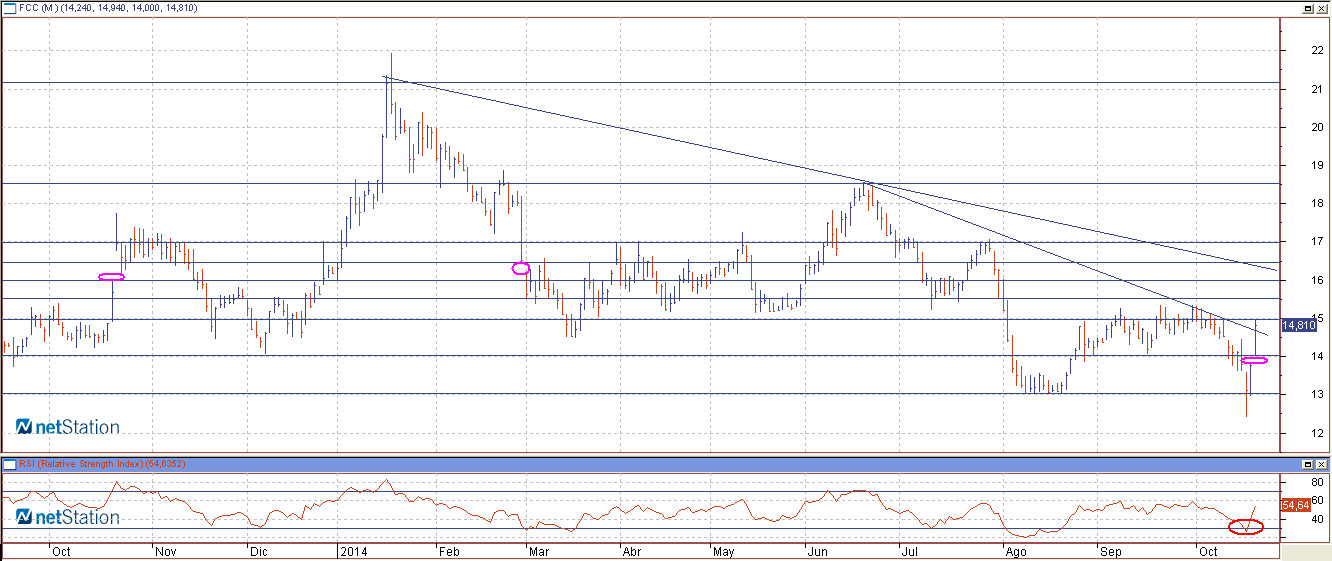
Task: Click the netStation logo in price chart
Action: coord(68,427)
